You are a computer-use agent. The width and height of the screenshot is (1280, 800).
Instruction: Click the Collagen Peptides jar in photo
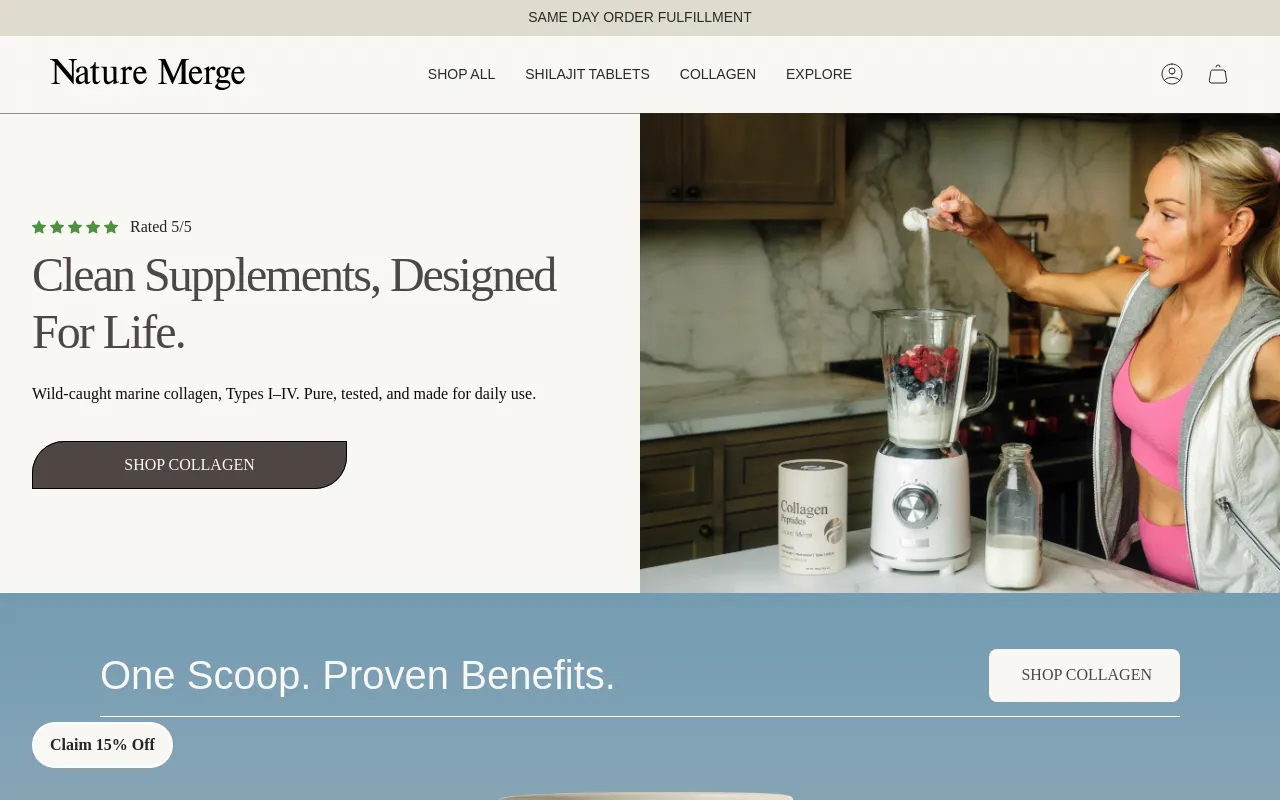(x=813, y=517)
